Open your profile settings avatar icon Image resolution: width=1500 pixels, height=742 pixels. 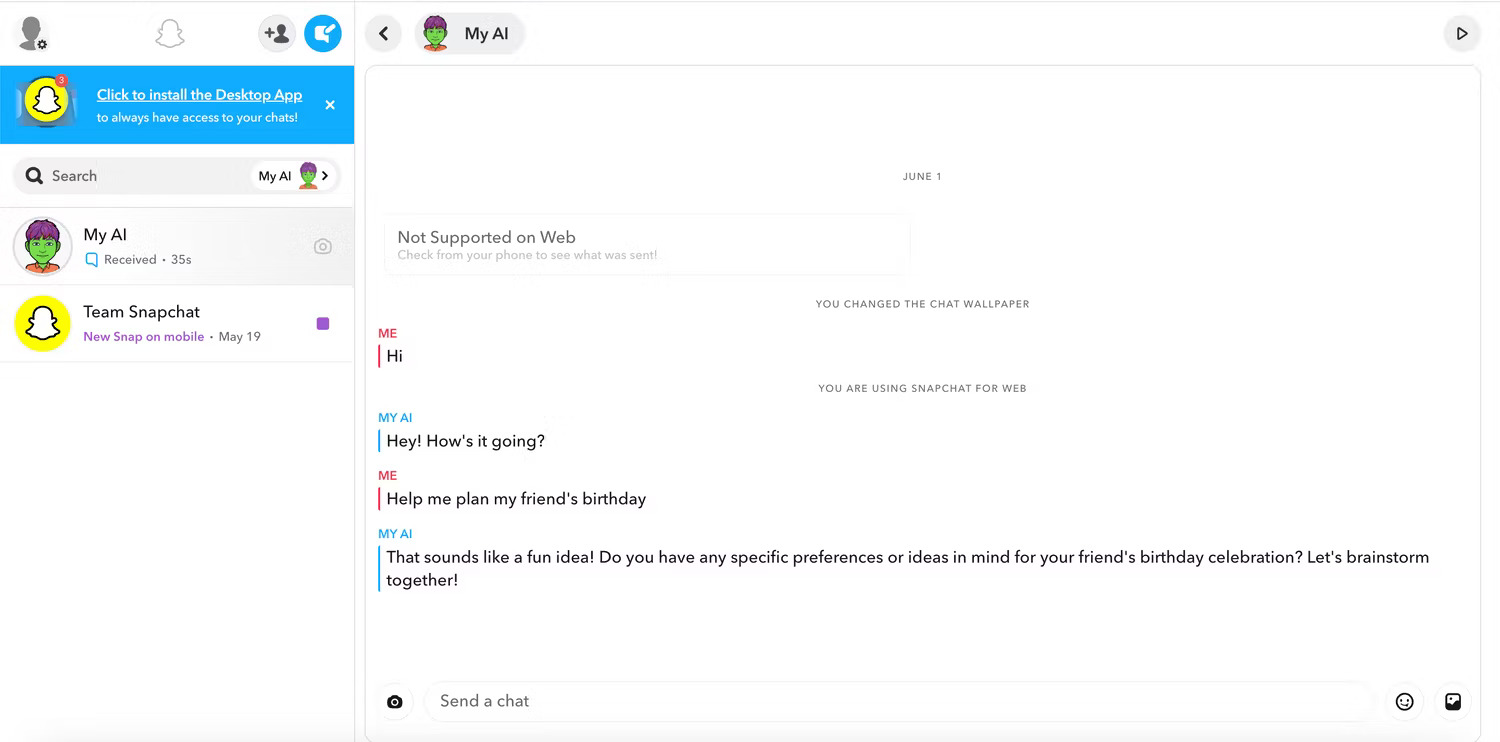[30, 33]
